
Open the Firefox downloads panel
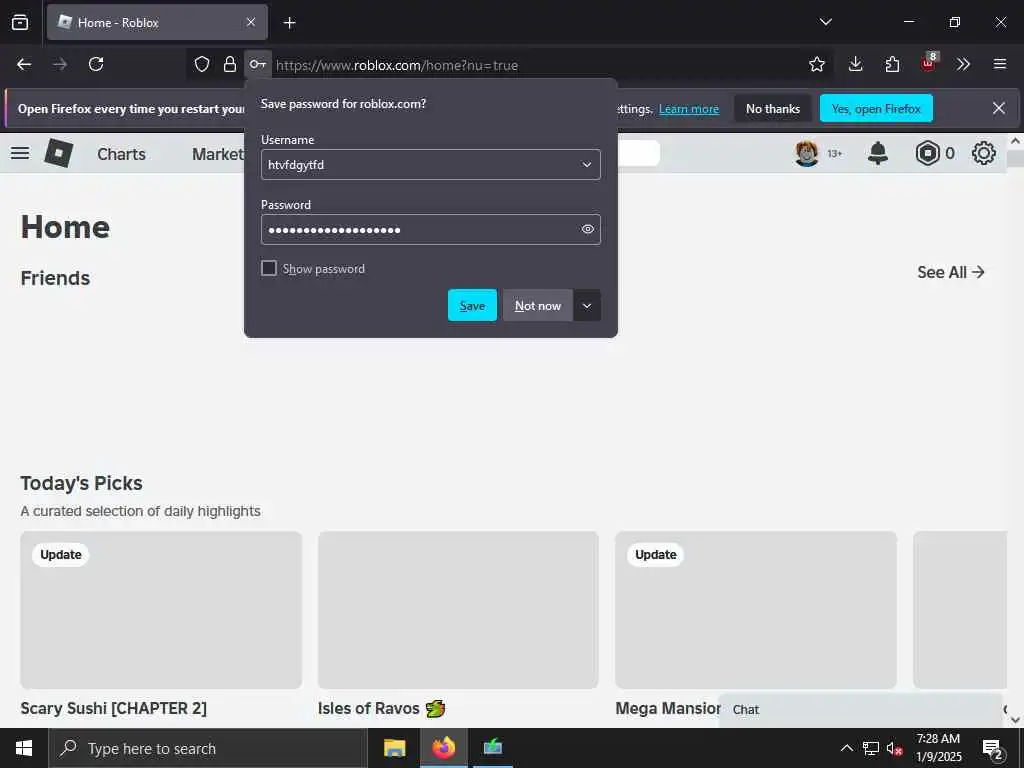855,64
